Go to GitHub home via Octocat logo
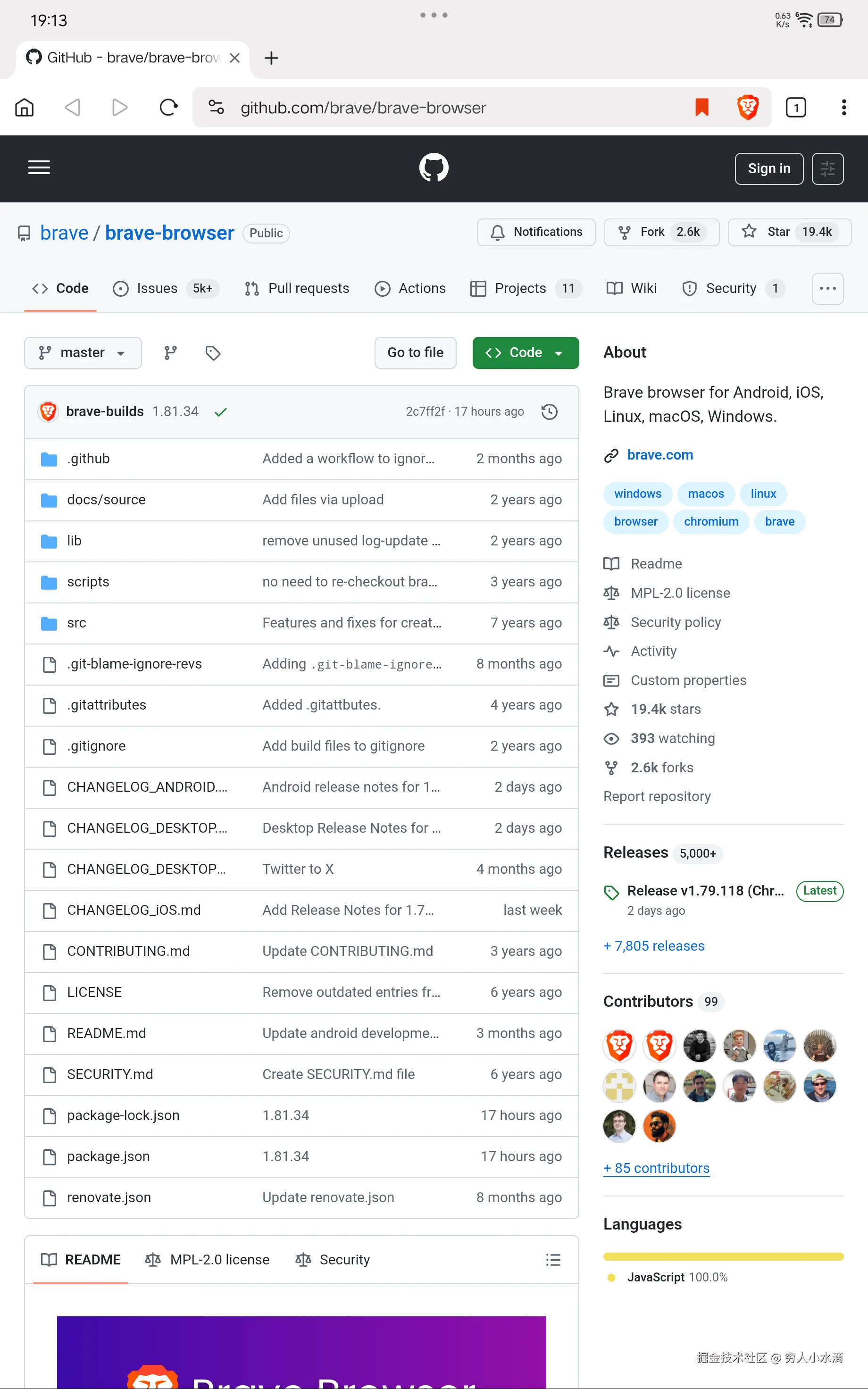This screenshot has width=868, height=1389. 434,167
